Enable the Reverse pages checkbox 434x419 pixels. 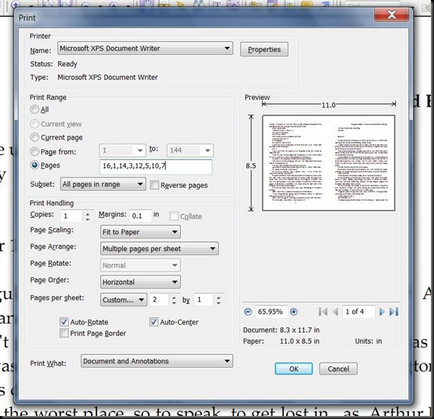coord(154,185)
